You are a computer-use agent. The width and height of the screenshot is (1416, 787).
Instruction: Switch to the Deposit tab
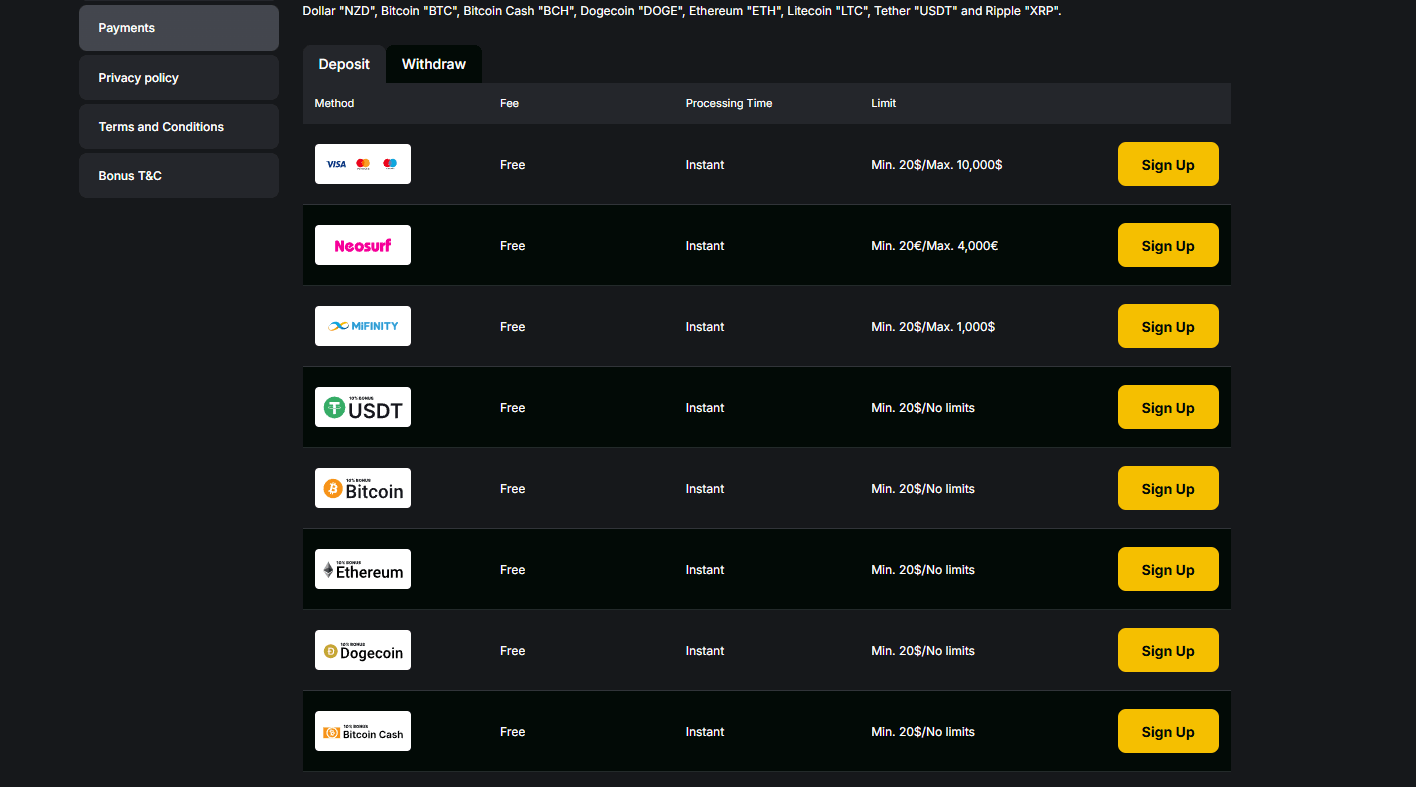click(344, 64)
